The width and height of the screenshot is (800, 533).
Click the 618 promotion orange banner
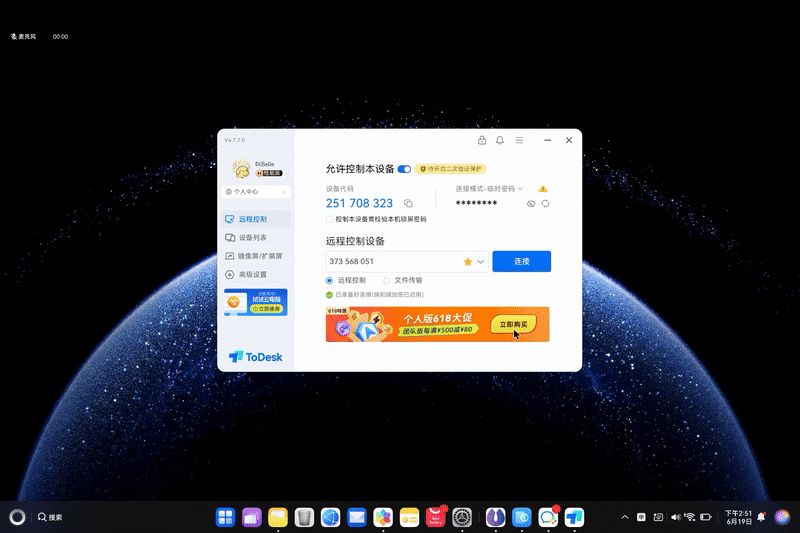coord(437,324)
